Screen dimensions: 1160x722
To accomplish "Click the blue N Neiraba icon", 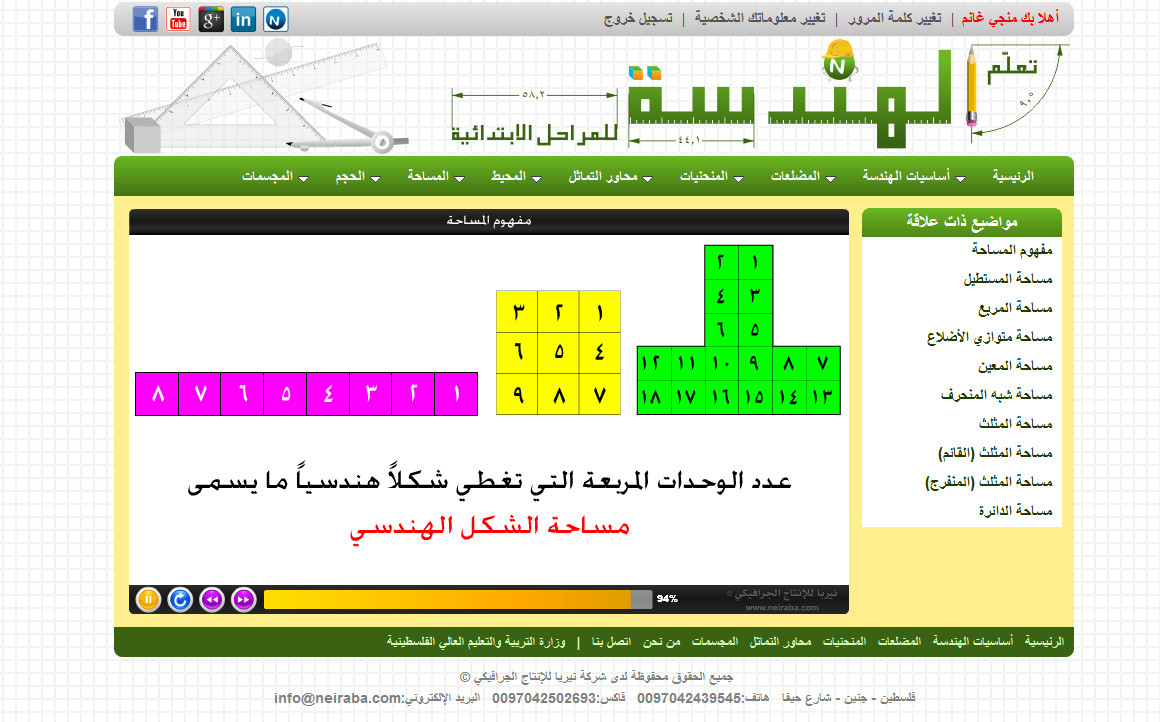I will click(x=276, y=19).
